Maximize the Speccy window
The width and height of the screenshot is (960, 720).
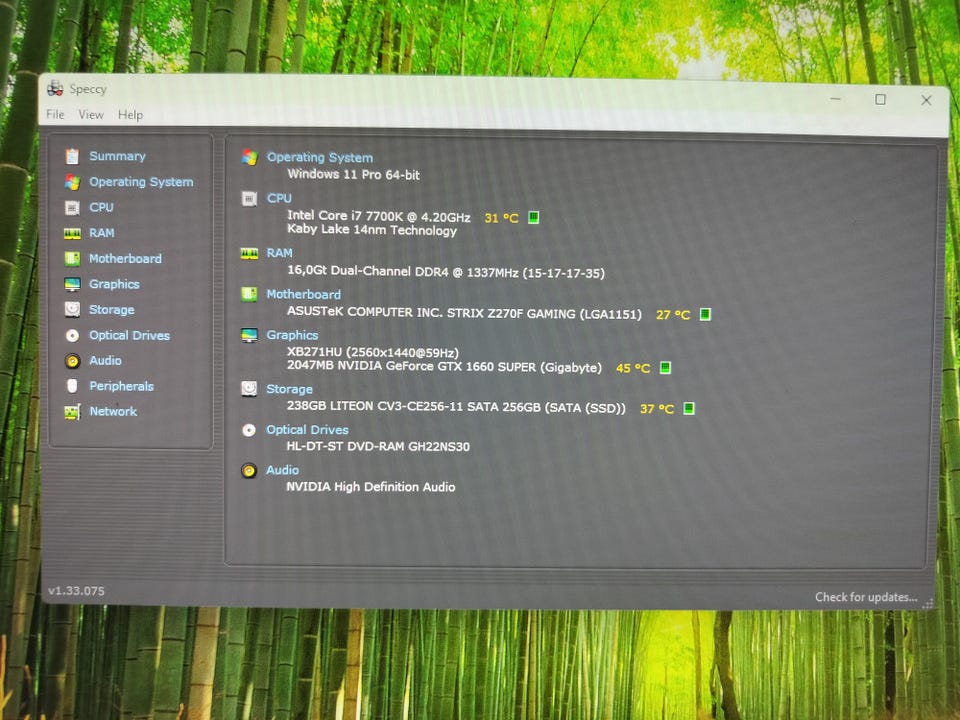(880, 99)
